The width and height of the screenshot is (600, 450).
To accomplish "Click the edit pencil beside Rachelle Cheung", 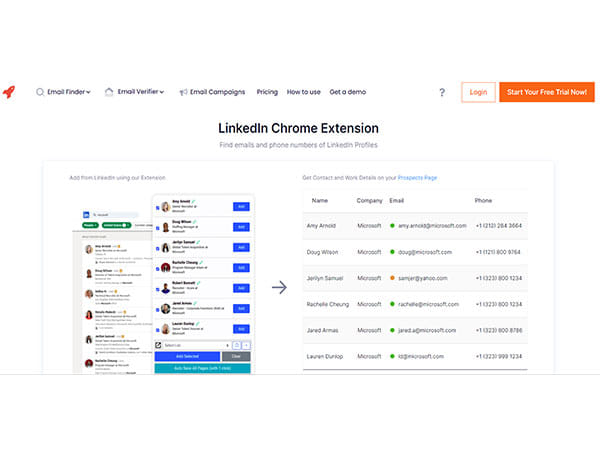I will (201, 262).
